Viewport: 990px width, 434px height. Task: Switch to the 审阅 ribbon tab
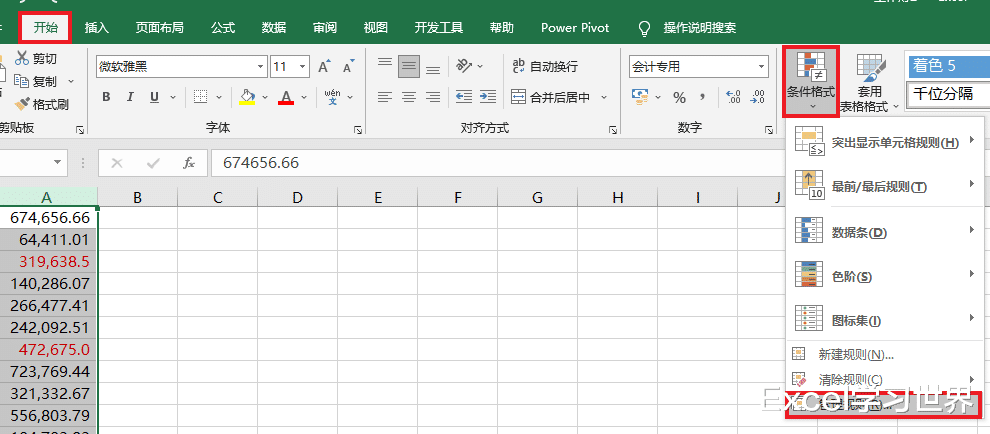[x=325, y=28]
